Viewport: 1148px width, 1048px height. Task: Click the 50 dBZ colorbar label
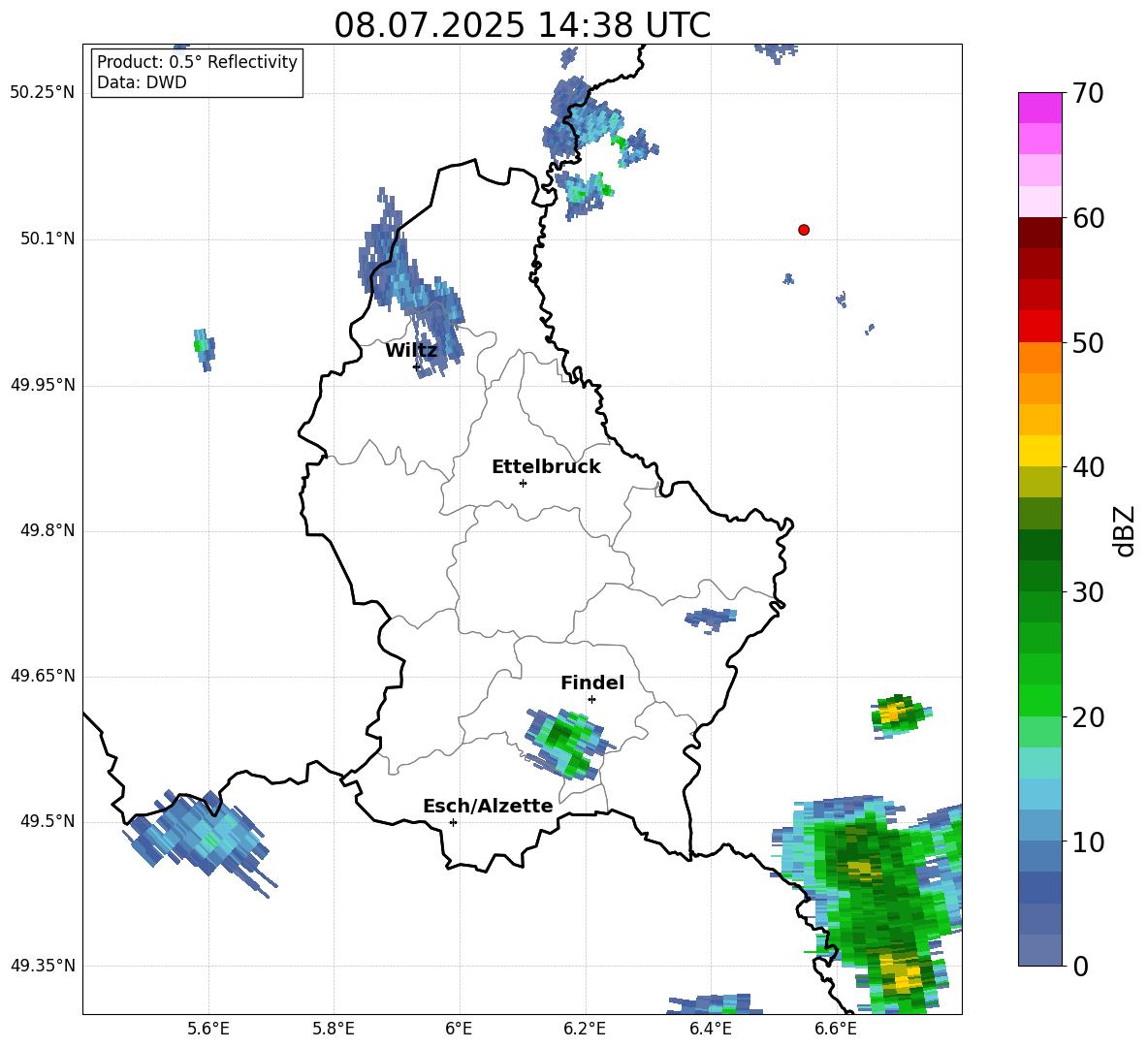1088,343
